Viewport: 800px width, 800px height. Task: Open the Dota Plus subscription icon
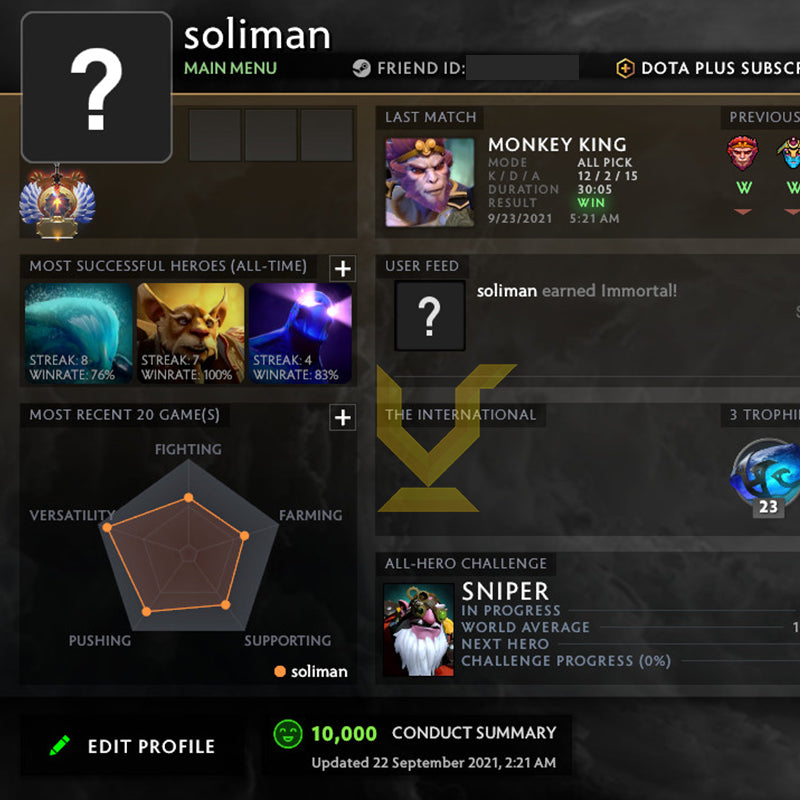625,68
